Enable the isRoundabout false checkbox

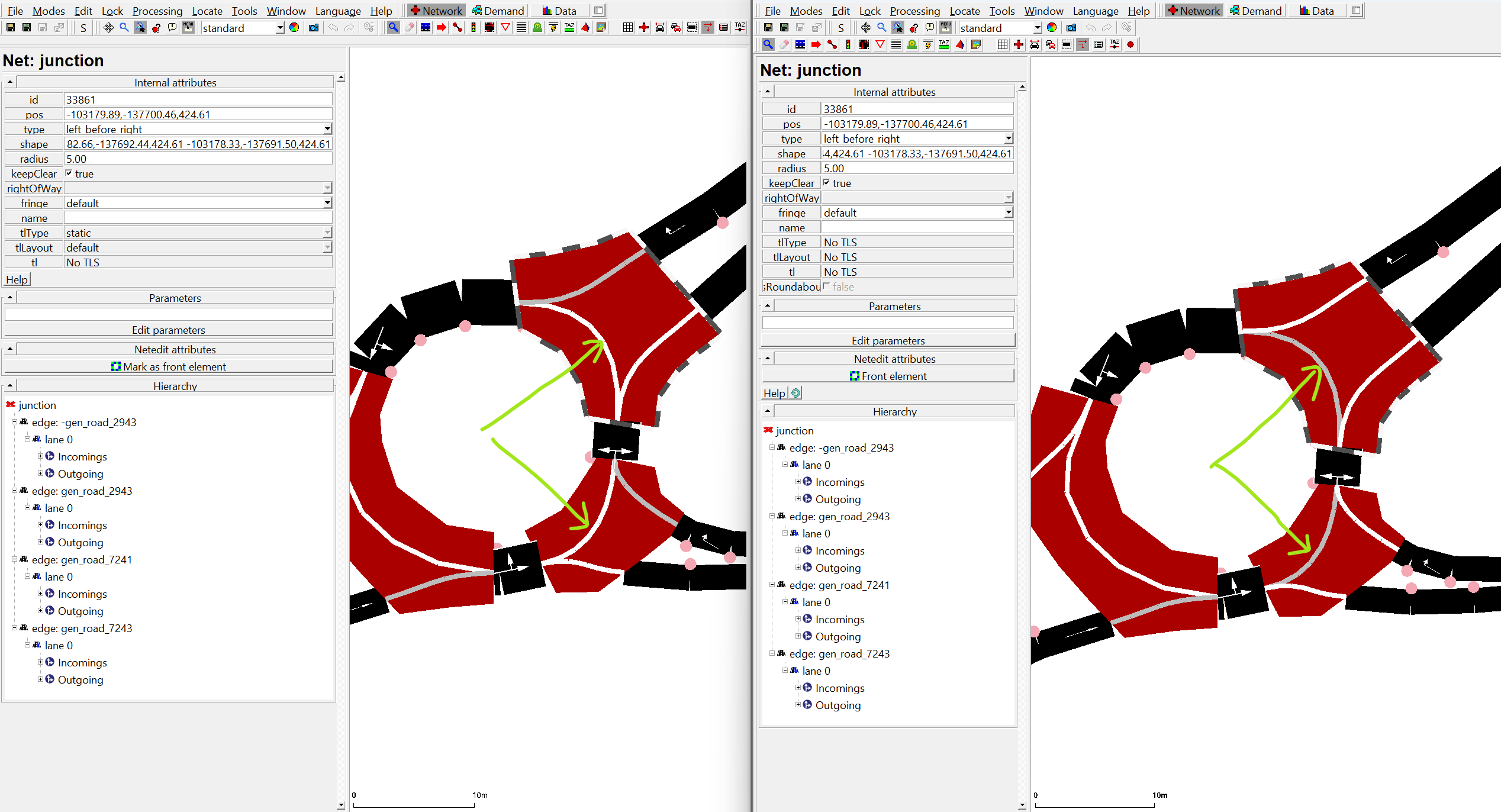[x=827, y=286]
